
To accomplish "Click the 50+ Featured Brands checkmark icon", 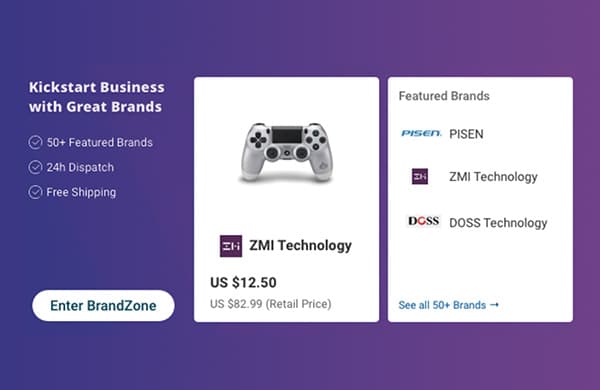I will pos(35,142).
